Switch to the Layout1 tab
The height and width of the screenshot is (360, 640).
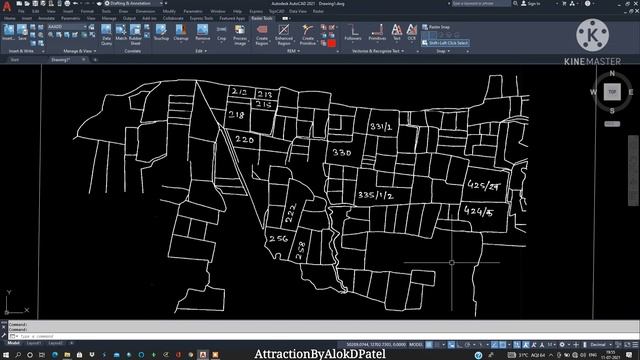point(34,343)
